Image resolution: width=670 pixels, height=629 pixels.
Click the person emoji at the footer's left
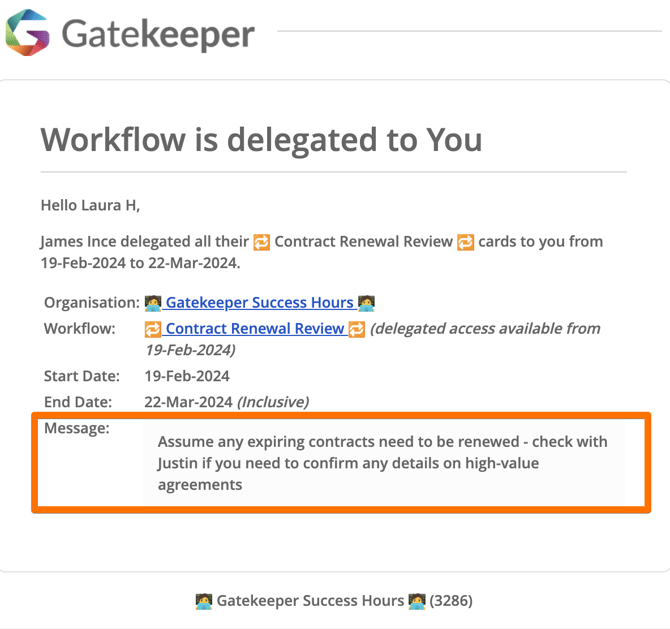204,601
